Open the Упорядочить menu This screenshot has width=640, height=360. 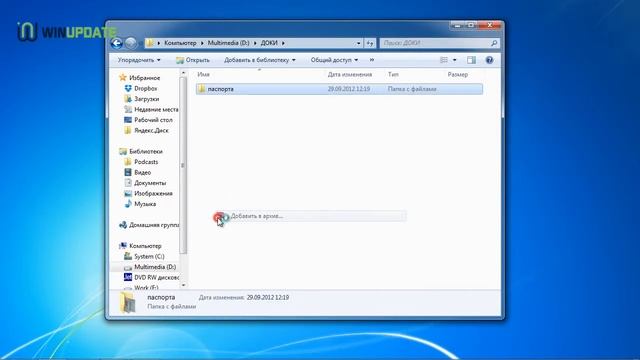pyautogui.click(x=139, y=60)
